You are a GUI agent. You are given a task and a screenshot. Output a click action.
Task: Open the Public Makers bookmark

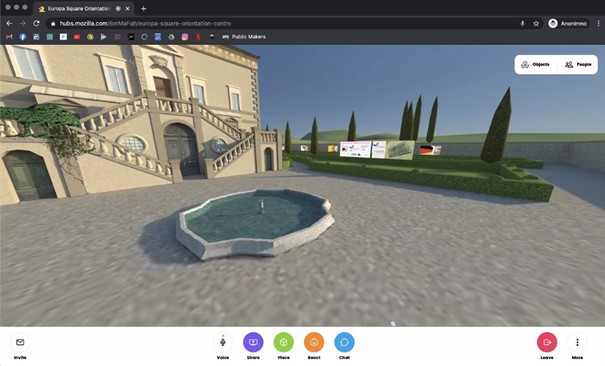pos(244,37)
